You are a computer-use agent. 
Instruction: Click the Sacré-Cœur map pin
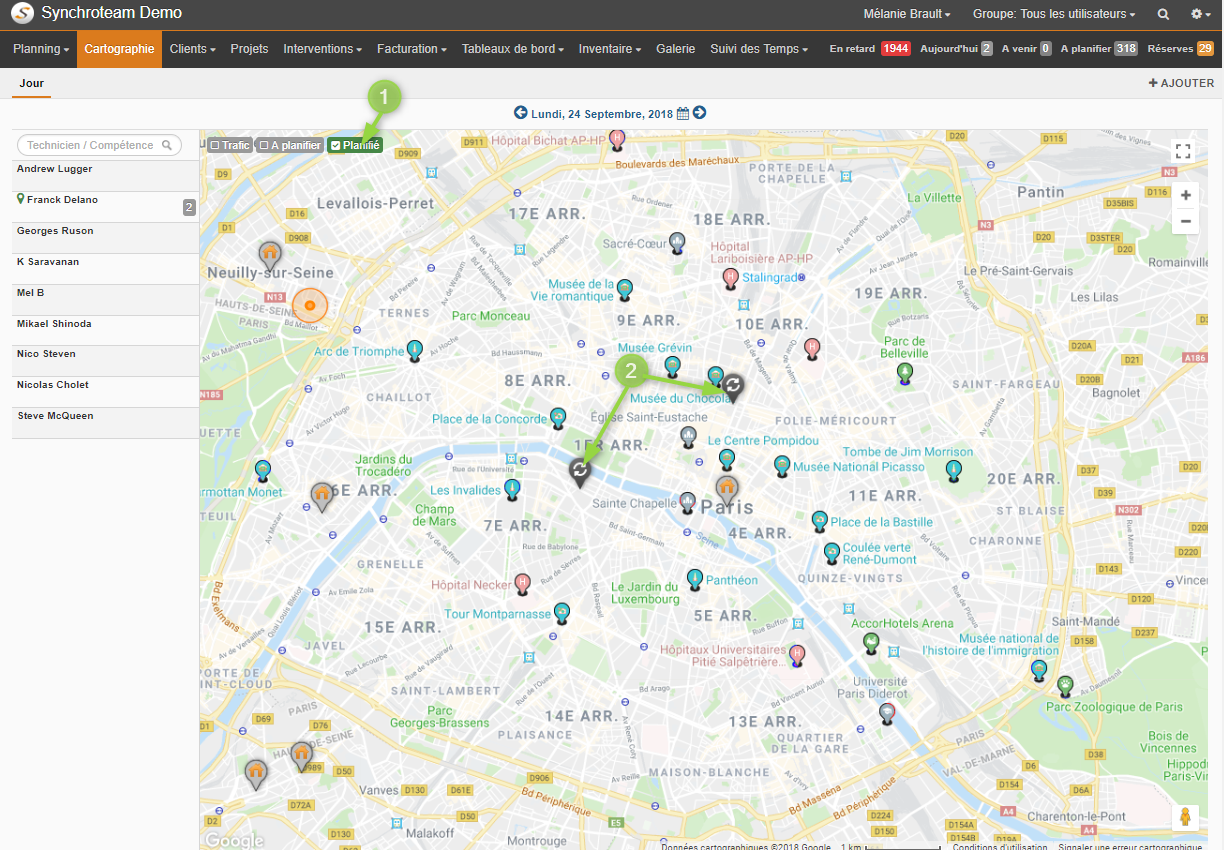click(x=677, y=242)
